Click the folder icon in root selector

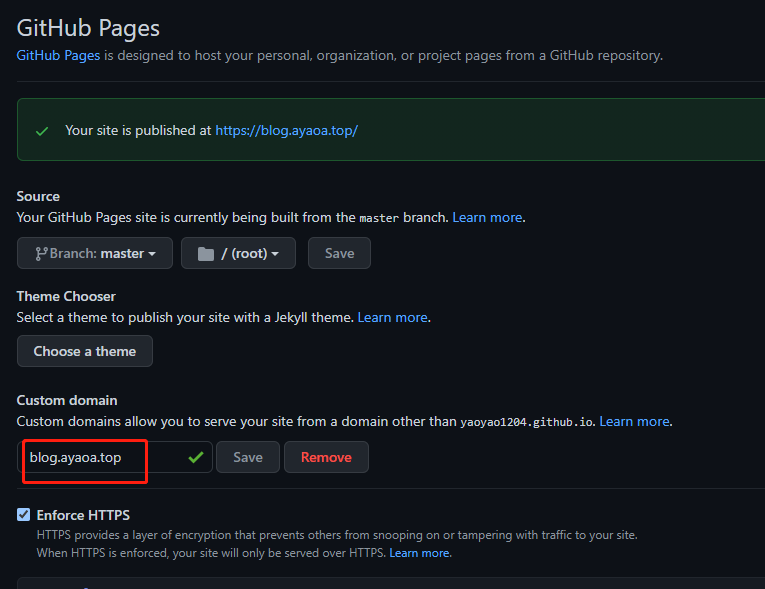point(205,254)
